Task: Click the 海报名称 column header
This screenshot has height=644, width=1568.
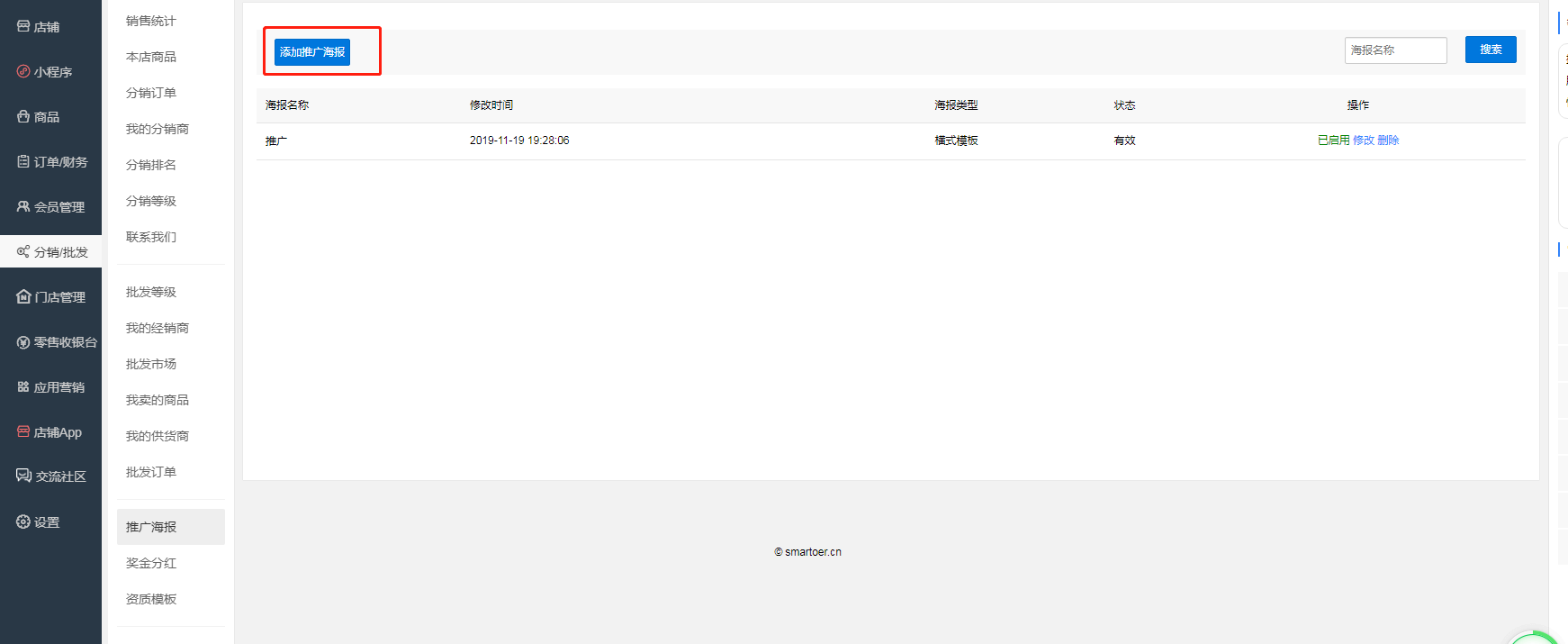Action: [287, 105]
